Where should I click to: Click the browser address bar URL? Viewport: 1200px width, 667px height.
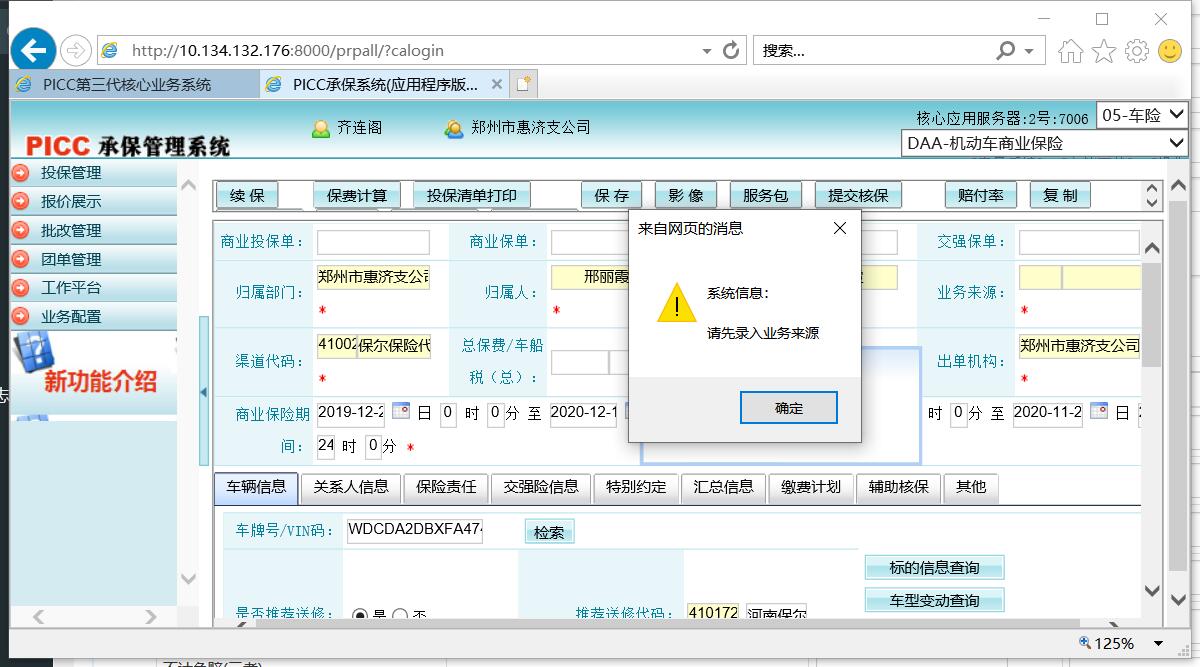[x=288, y=51]
